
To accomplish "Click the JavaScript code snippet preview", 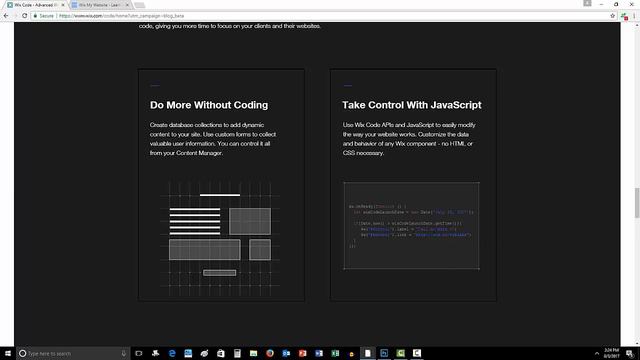I will [x=411, y=226].
